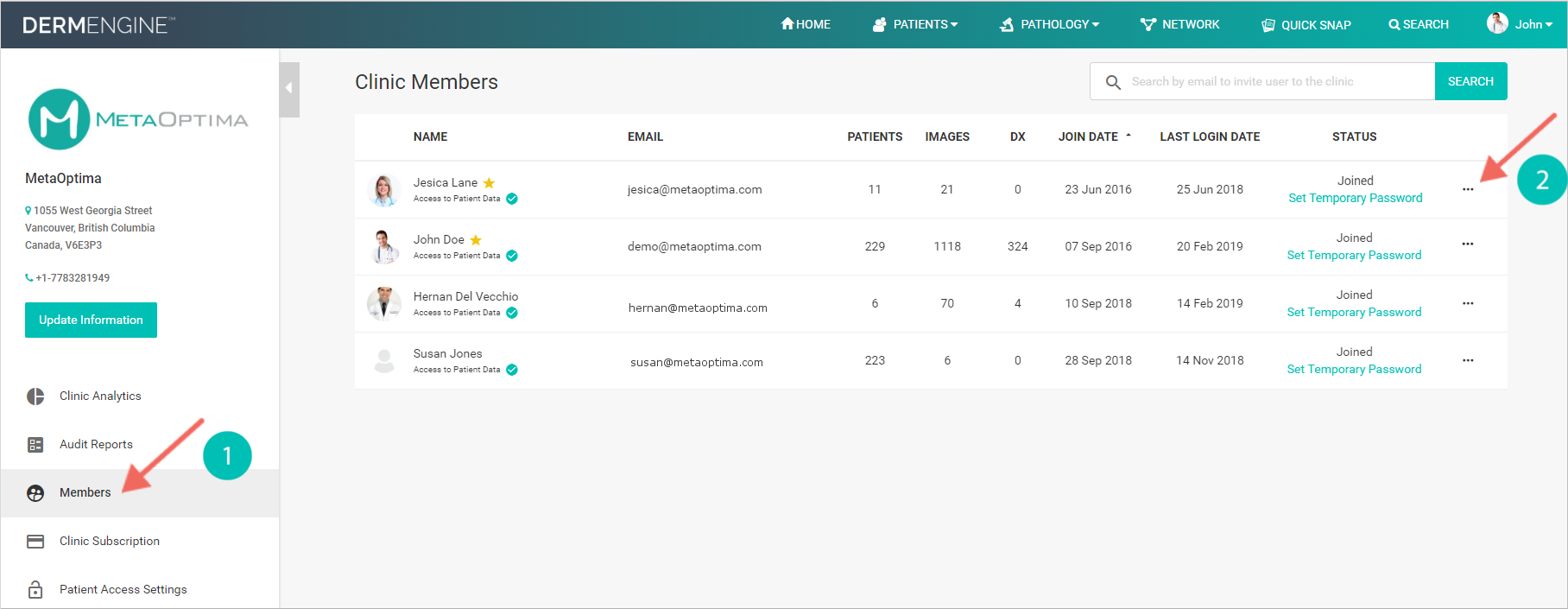
Task: Set temporary password for Jesica Lane
Action: coord(1356,198)
